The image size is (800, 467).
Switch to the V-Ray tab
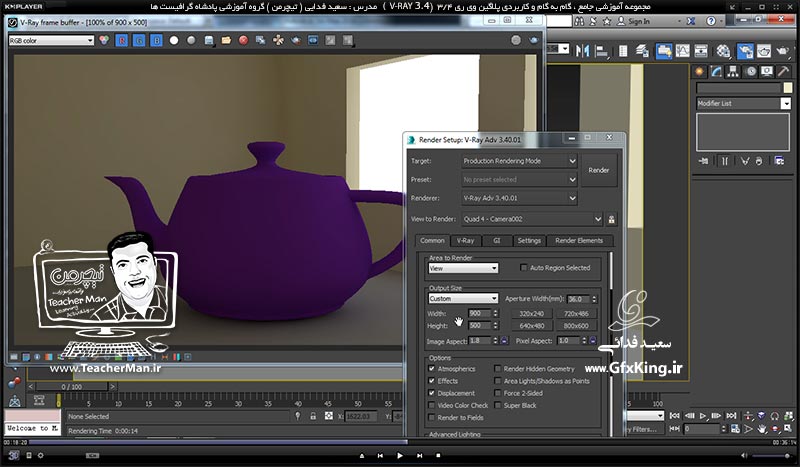pyautogui.click(x=465, y=240)
